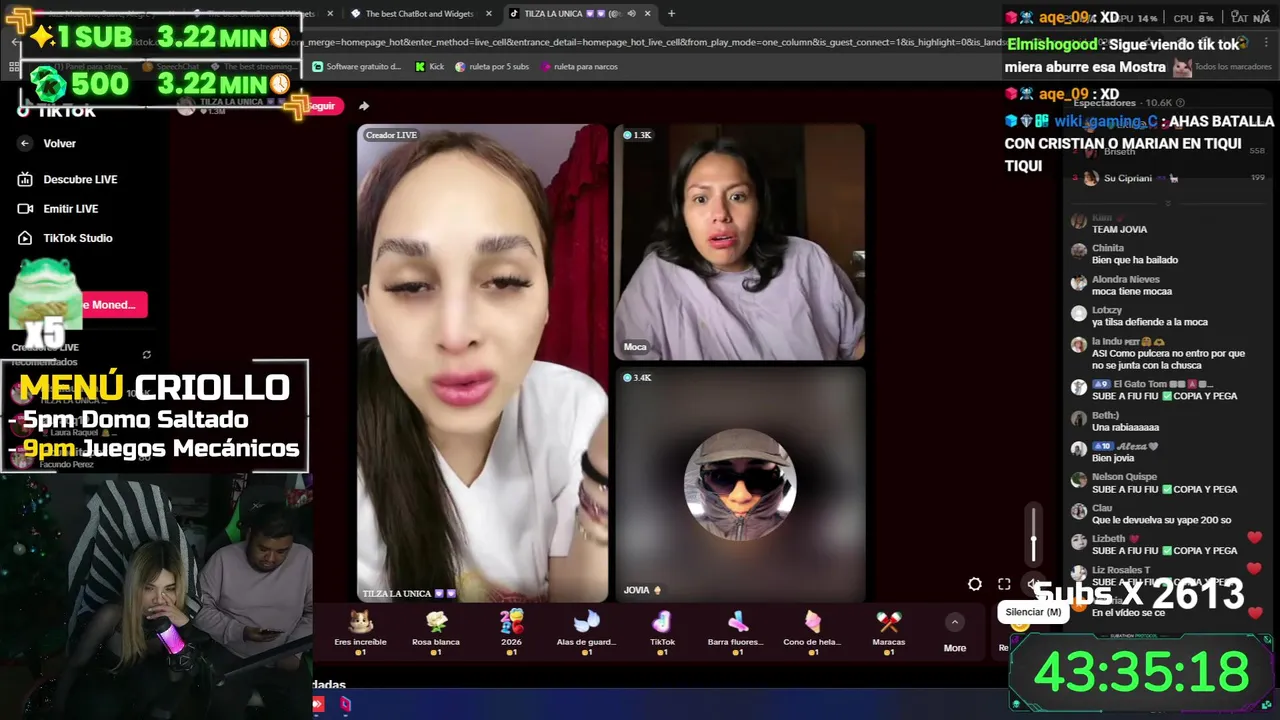Viewport: 1280px width, 720px height.
Task: Click JOVIA's 3.4K viewer count
Action: [637, 378]
